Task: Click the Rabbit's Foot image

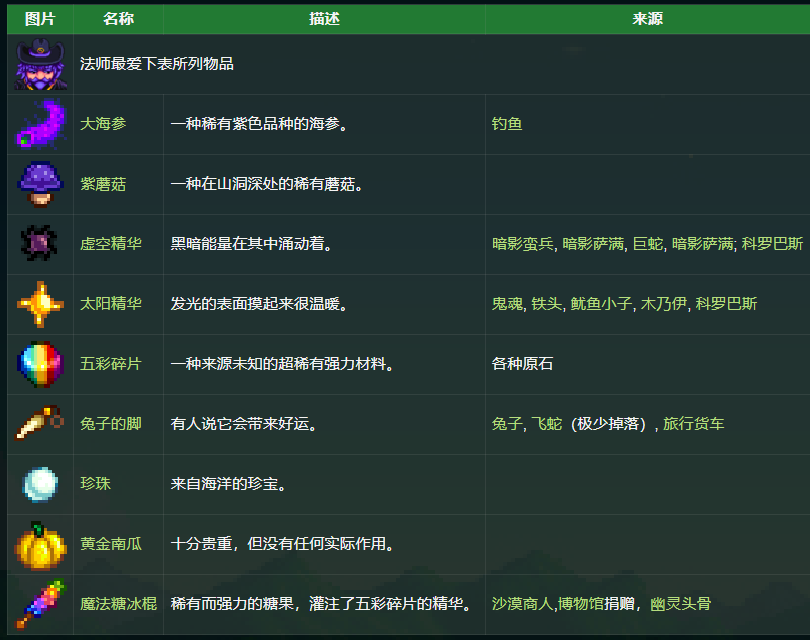Action: (x=40, y=423)
